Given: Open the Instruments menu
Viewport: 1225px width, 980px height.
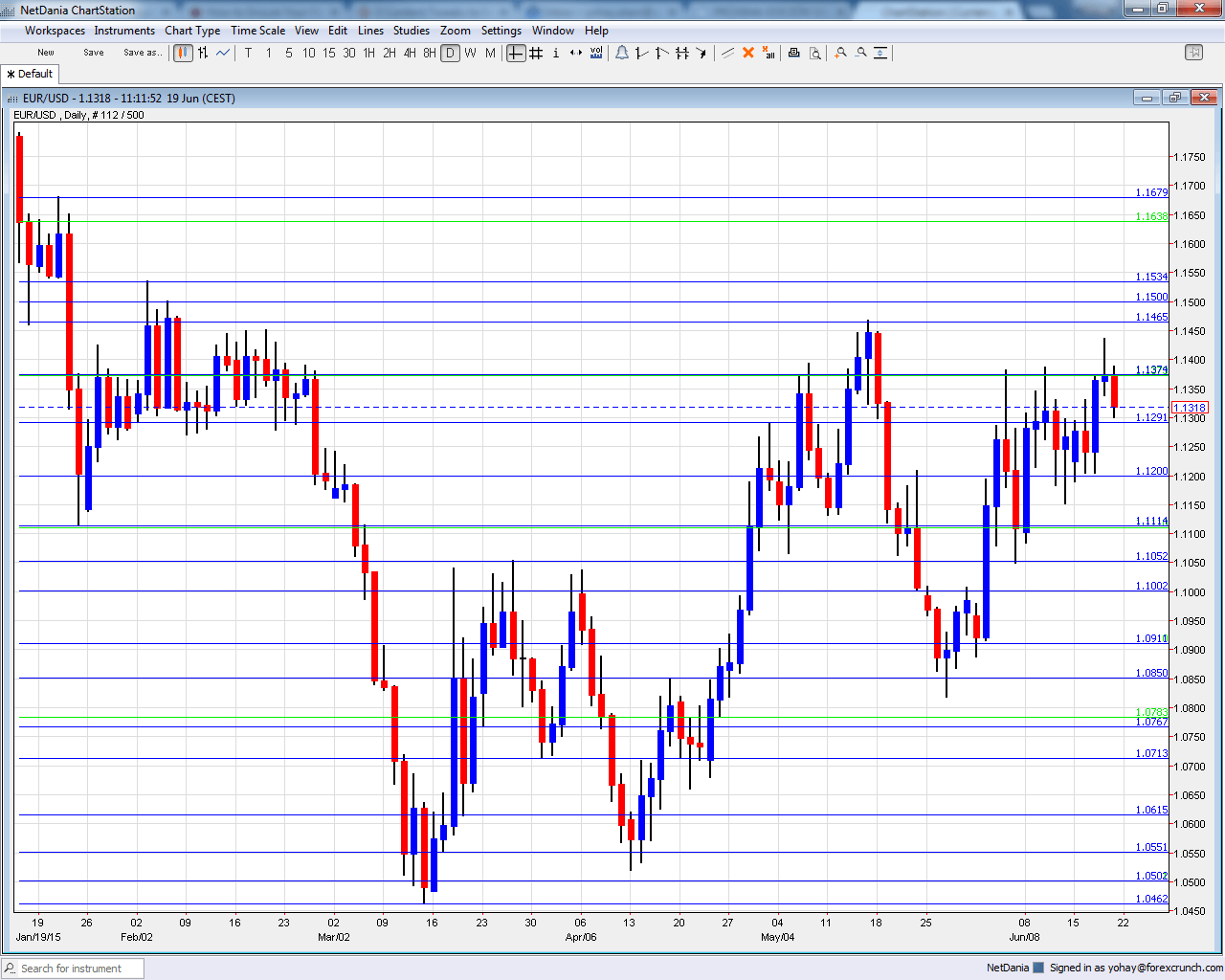Looking at the screenshot, I should (124, 31).
